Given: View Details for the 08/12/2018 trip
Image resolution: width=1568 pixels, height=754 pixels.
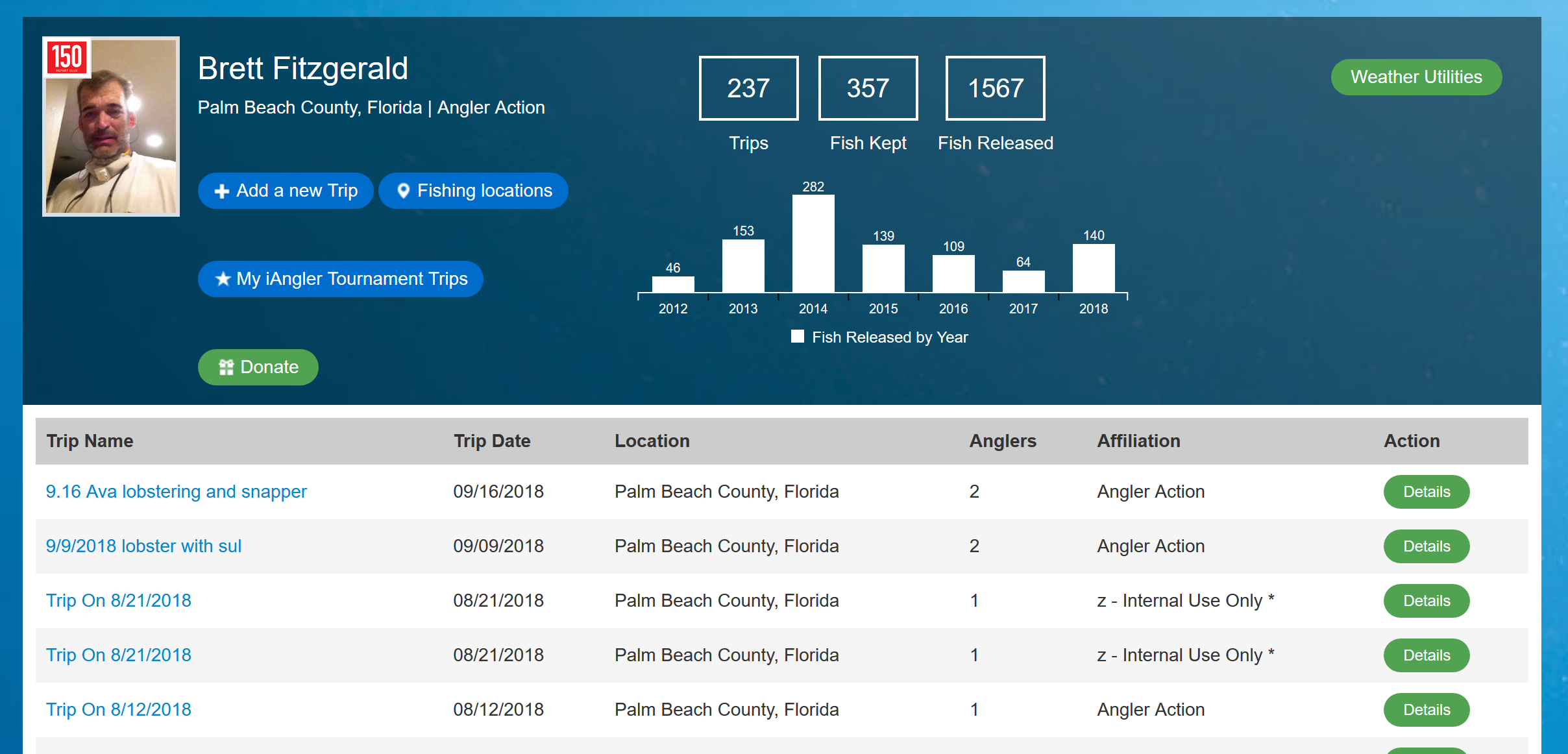Looking at the screenshot, I should pyautogui.click(x=1427, y=710).
